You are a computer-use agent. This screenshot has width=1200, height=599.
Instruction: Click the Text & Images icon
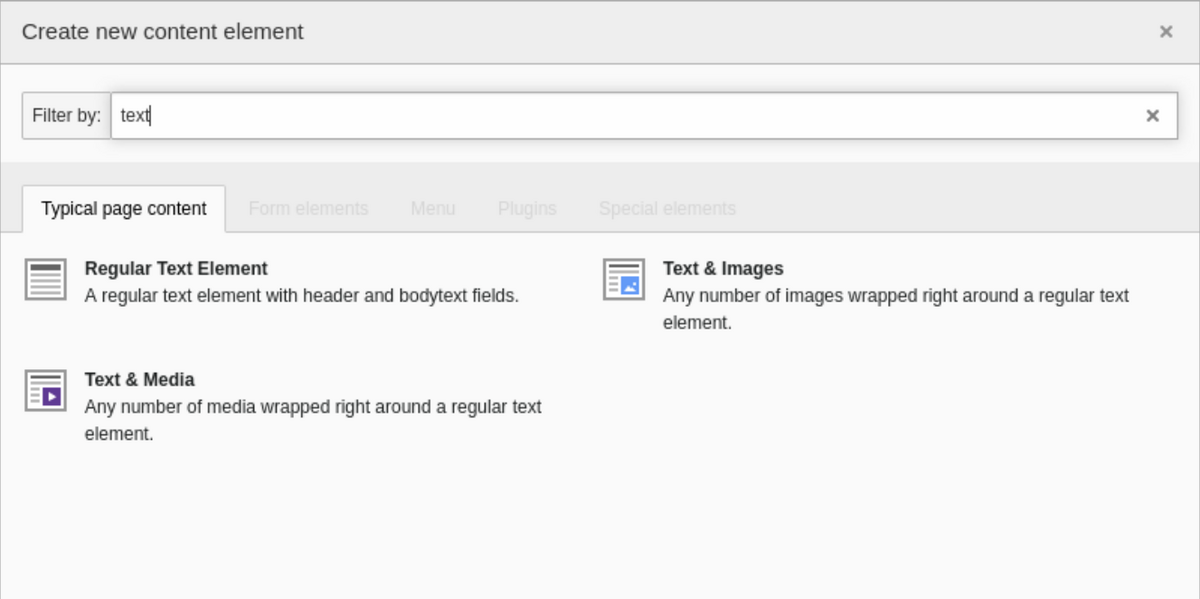[624, 279]
